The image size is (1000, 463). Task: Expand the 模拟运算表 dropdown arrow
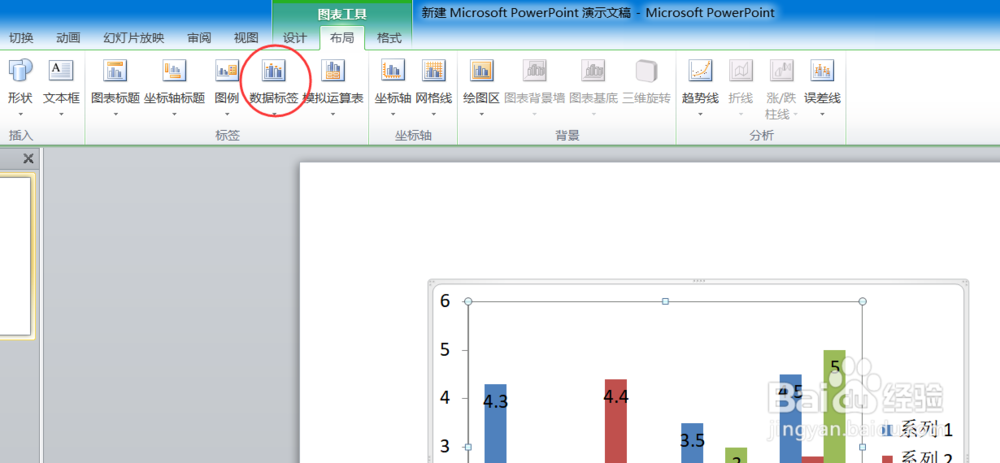[333, 115]
